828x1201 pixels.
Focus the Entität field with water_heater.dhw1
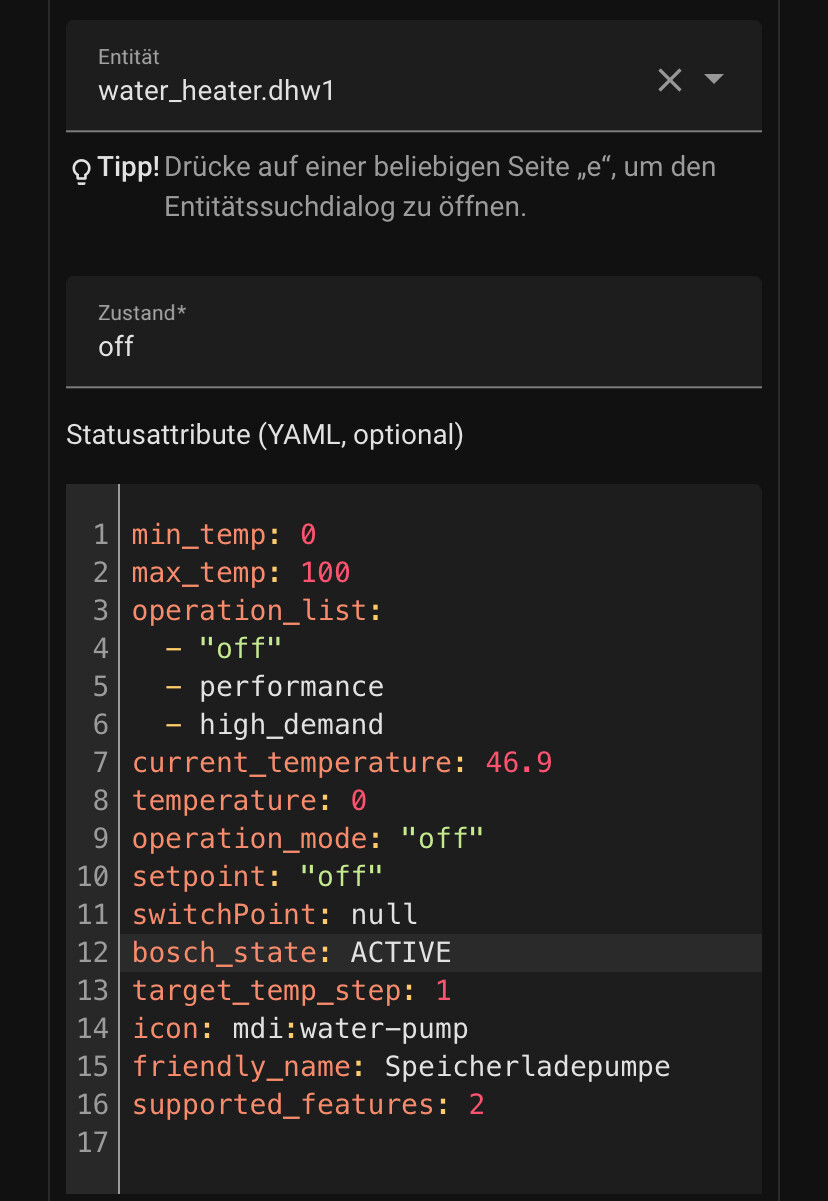pyautogui.click(x=414, y=76)
